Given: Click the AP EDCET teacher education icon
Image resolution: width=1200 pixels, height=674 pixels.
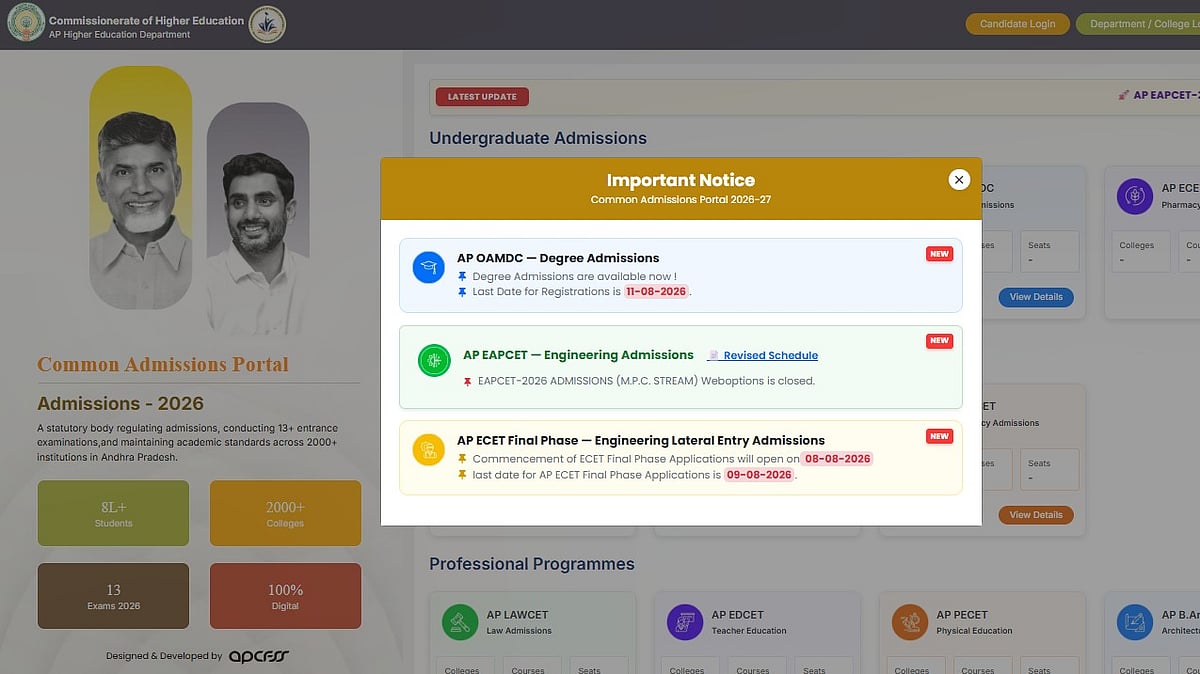Looking at the screenshot, I should (685, 622).
